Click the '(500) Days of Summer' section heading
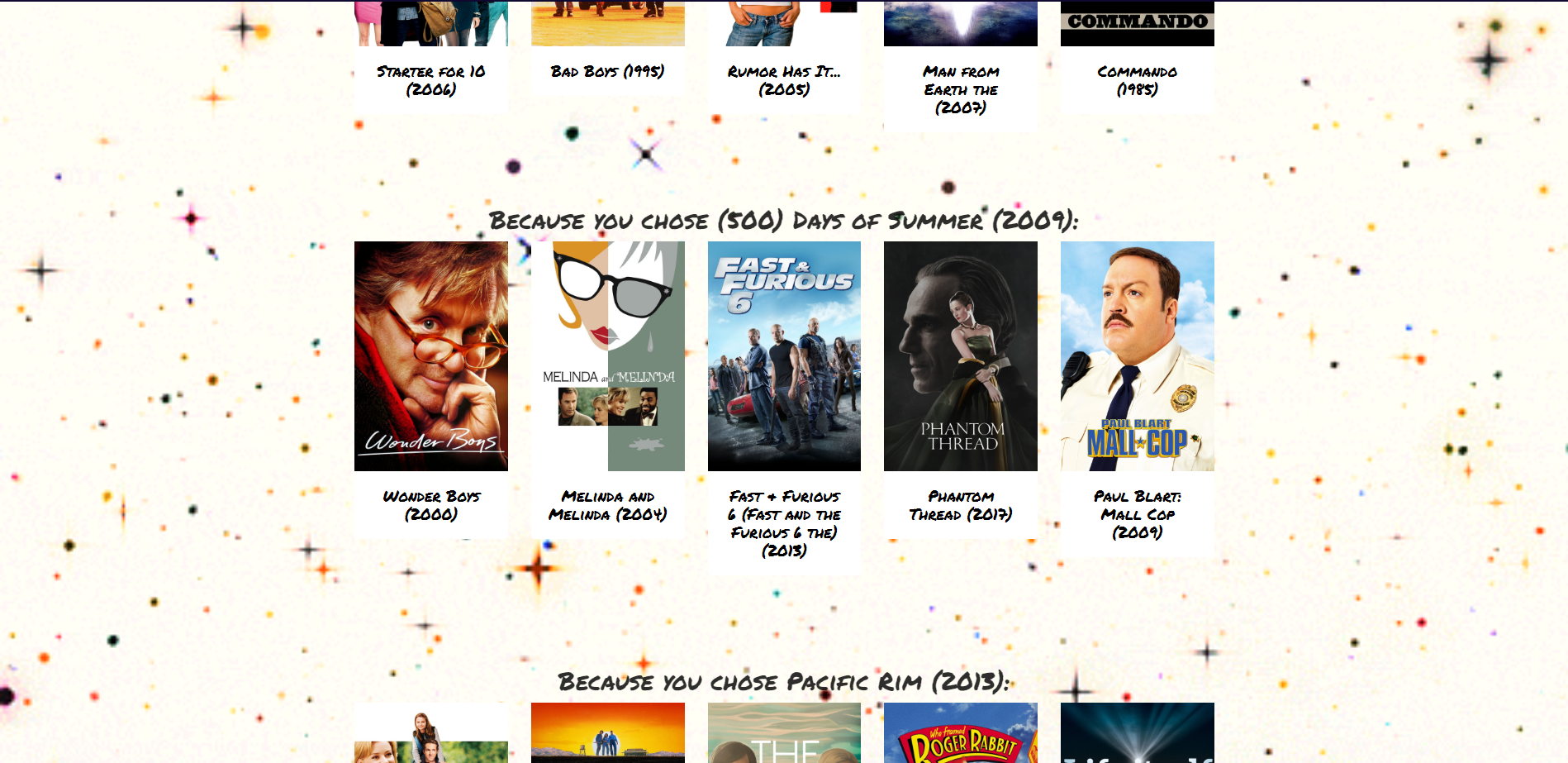 click(783, 221)
